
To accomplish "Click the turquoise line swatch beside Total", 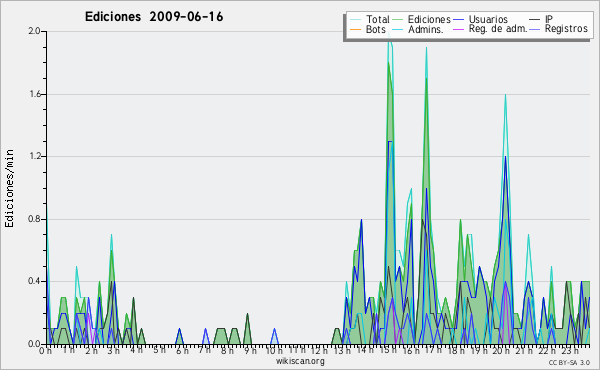I will pos(355,20).
